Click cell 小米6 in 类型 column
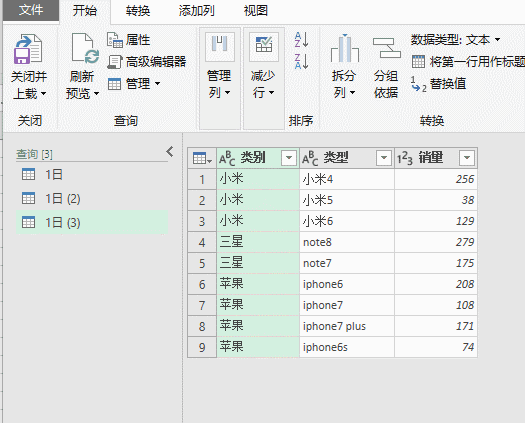Image resolution: width=525 pixels, height=423 pixels. click(x=347, y=221)
